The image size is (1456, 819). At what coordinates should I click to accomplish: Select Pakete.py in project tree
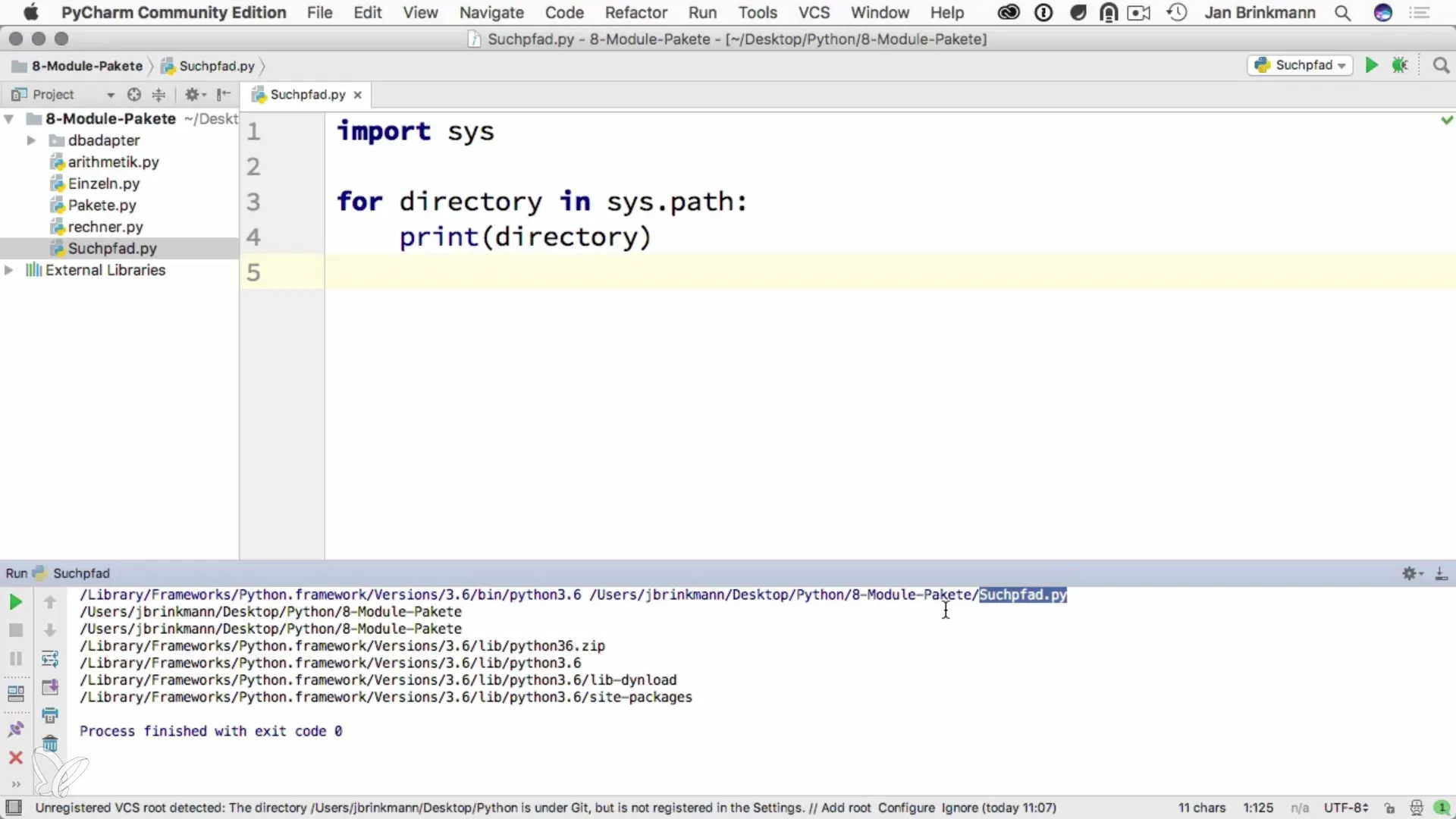pos(102,206)
